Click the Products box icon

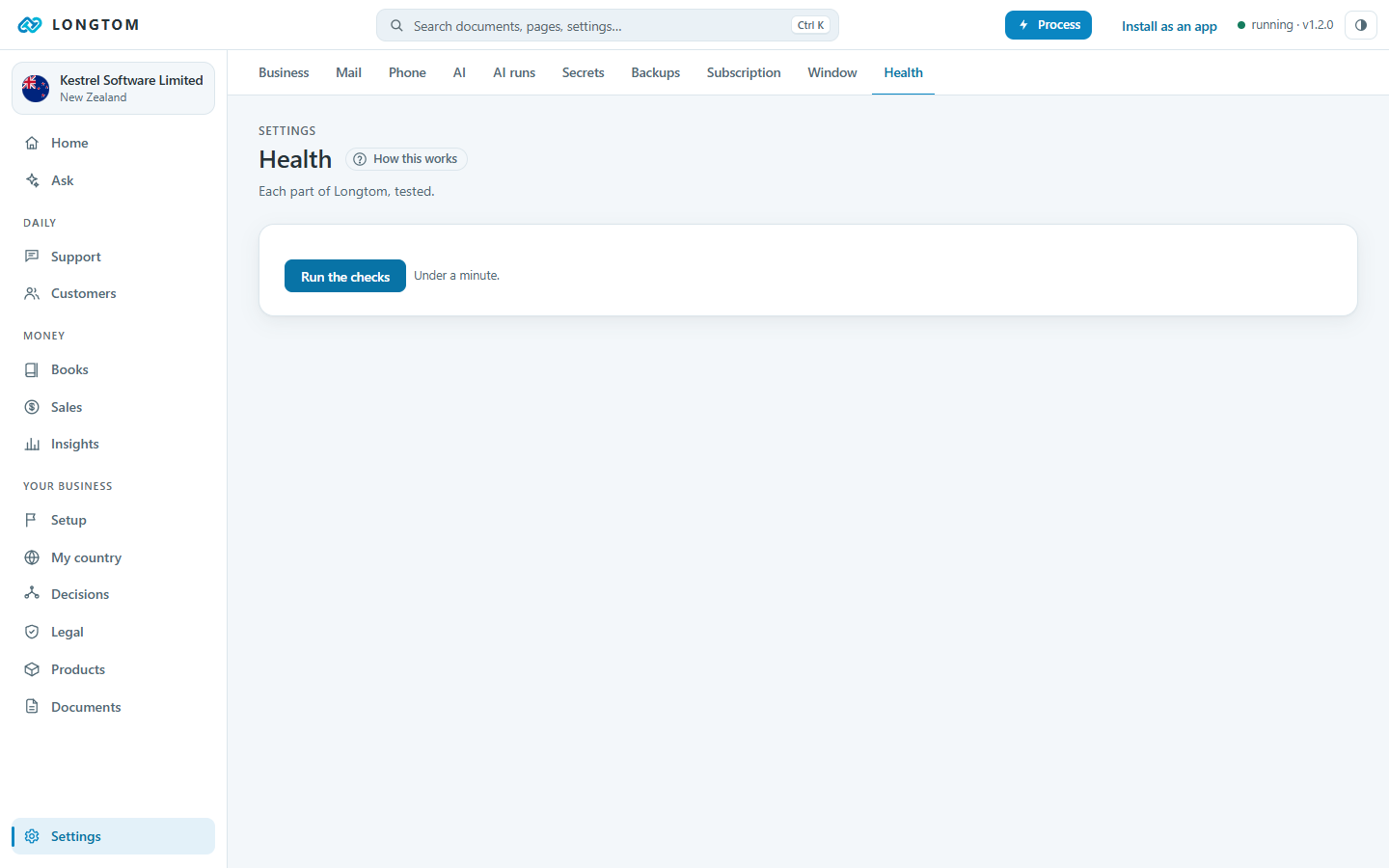[x=32, y=669]
